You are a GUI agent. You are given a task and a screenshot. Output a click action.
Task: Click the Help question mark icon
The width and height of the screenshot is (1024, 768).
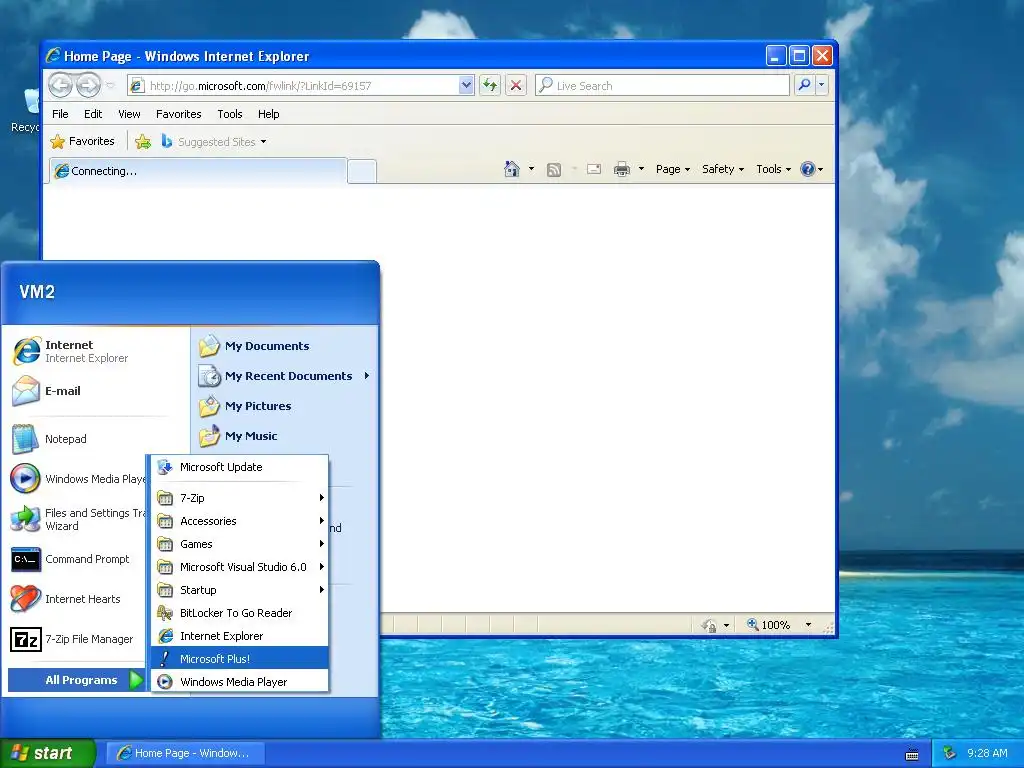(808, 169)
